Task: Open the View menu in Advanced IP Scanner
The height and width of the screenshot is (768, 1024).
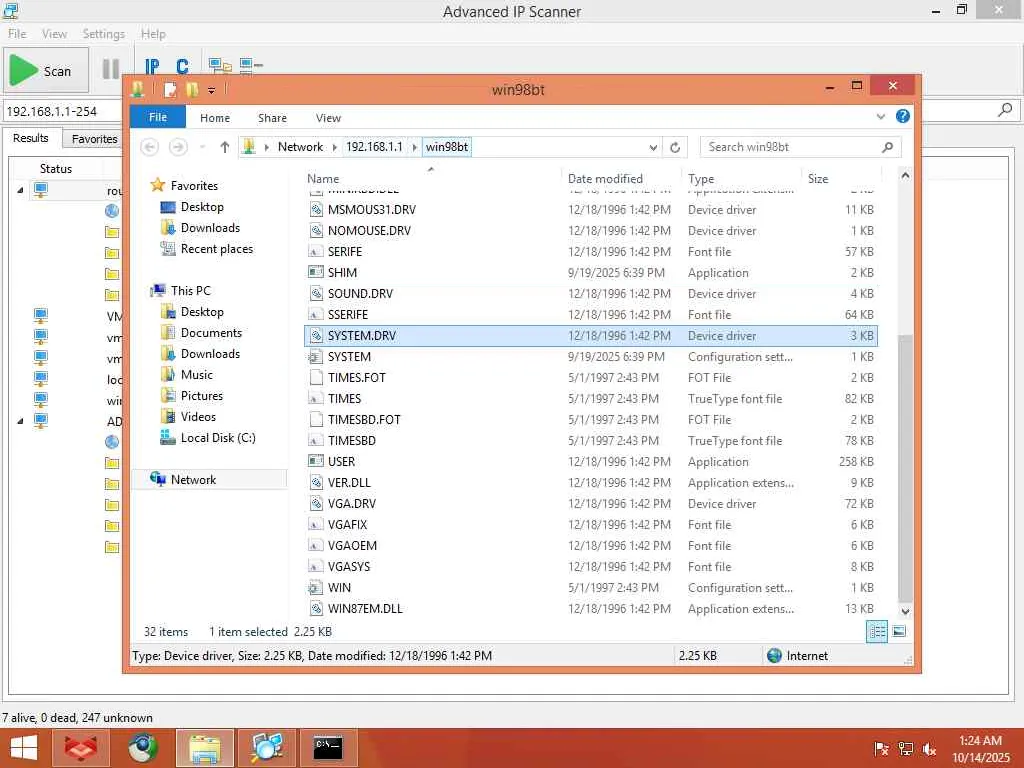Action: 54,34
